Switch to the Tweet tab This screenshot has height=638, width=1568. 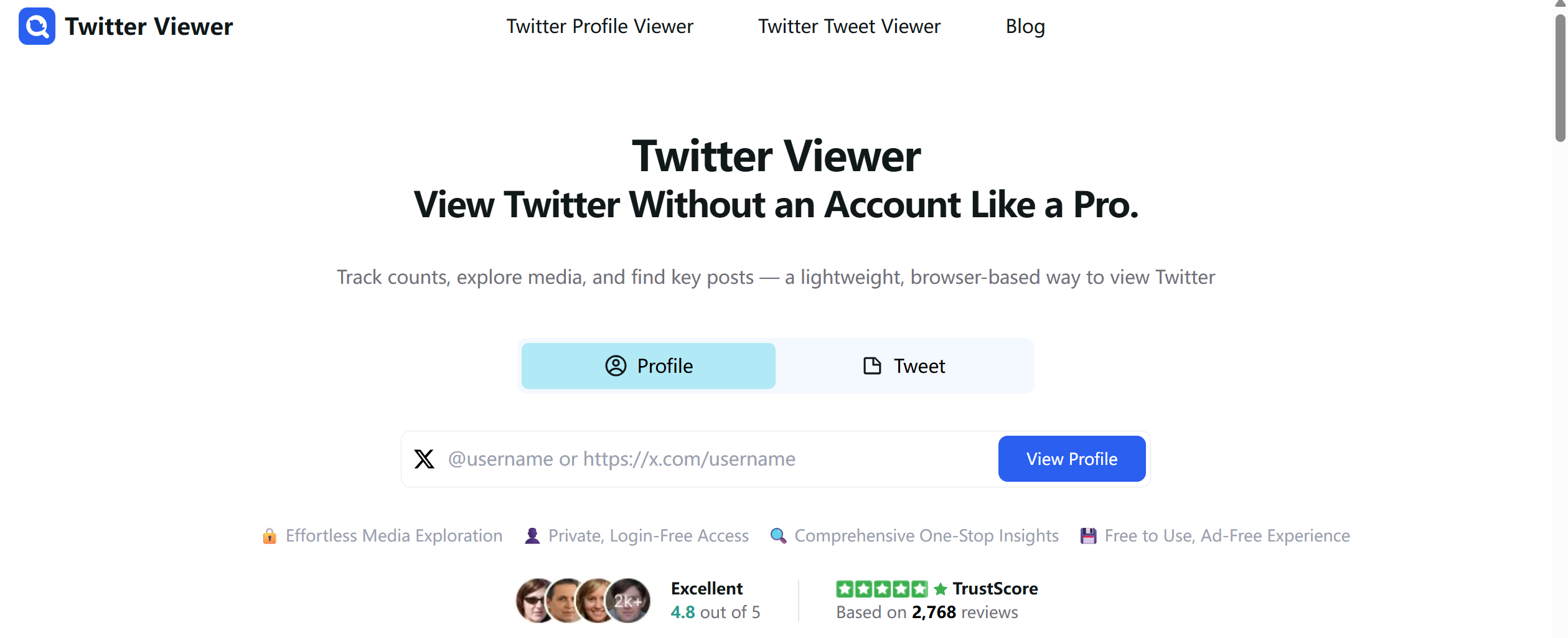pos(904,366)
